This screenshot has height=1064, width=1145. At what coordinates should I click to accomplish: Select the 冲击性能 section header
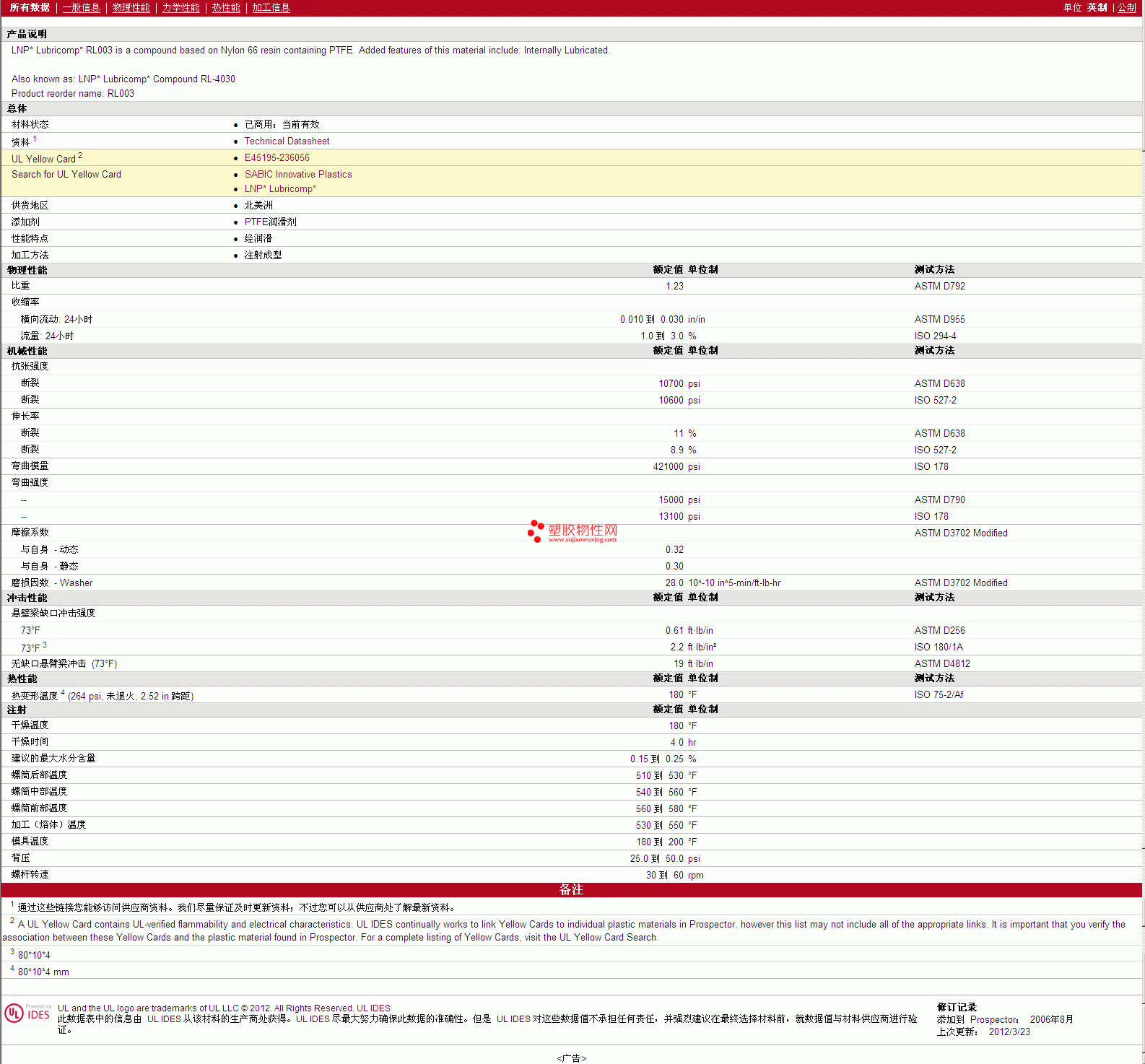[27, 598]
